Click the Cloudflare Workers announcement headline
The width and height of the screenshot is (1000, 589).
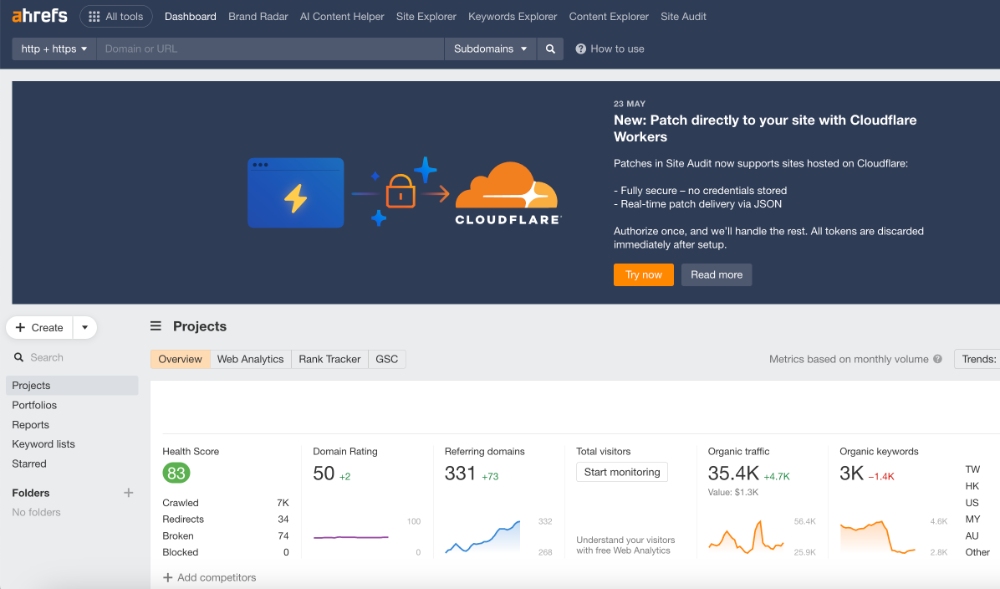point(765,128)
